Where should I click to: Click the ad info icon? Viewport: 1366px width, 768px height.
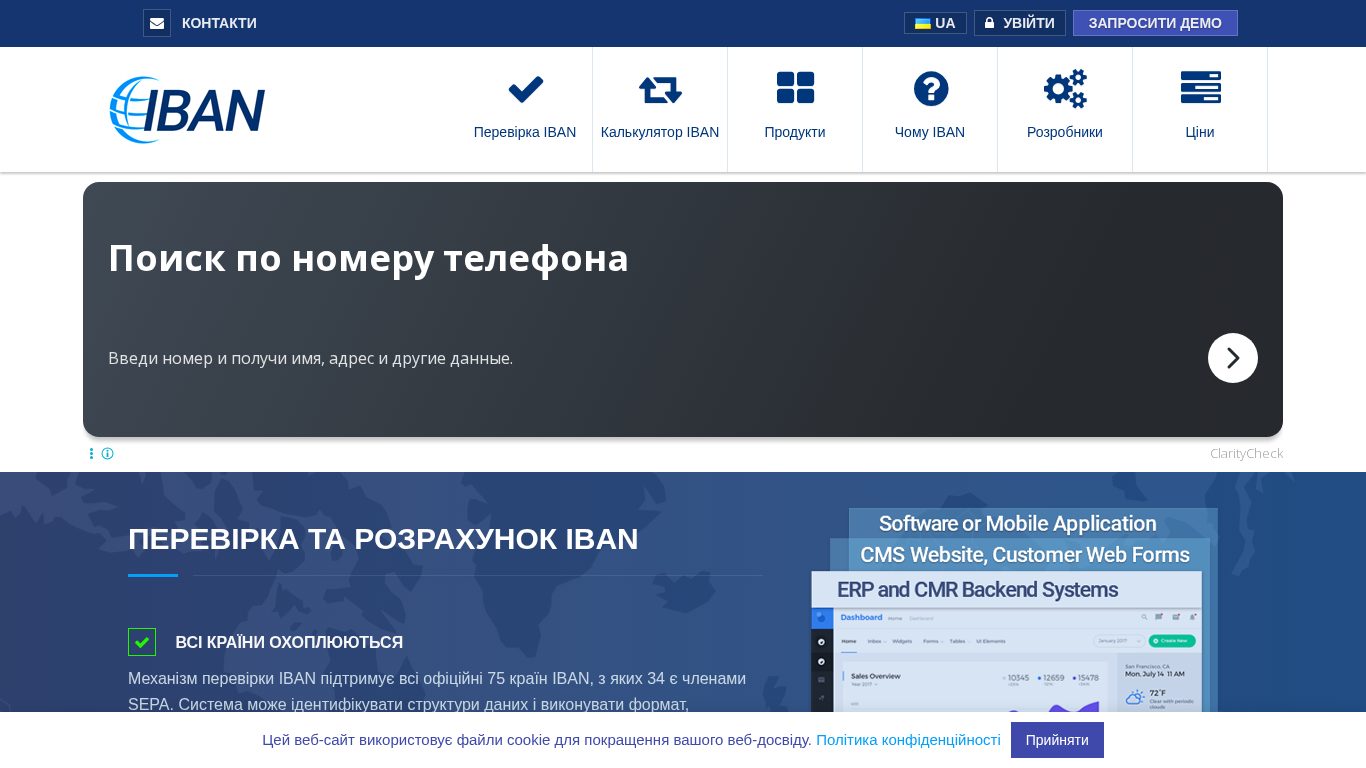107,454
